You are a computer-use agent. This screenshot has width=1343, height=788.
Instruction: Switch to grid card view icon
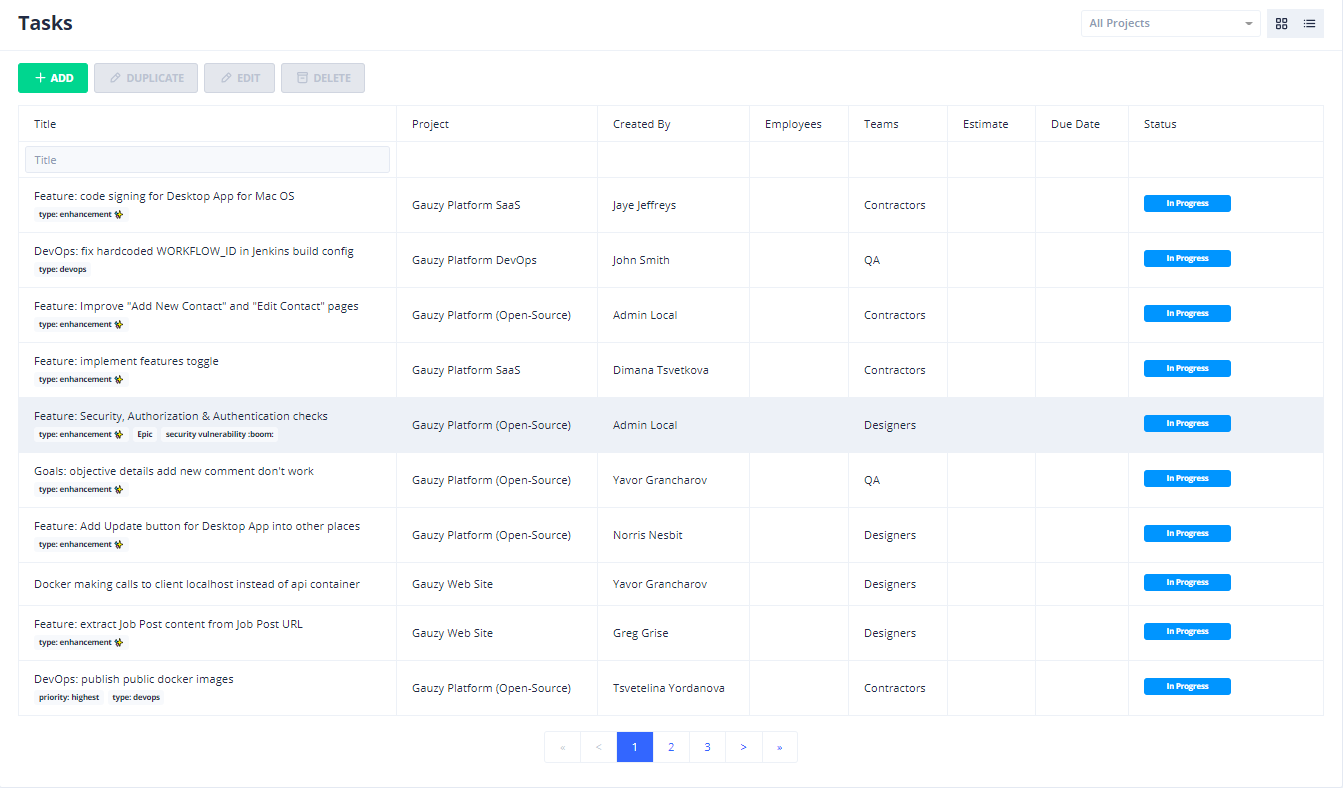pos(1281,24)
